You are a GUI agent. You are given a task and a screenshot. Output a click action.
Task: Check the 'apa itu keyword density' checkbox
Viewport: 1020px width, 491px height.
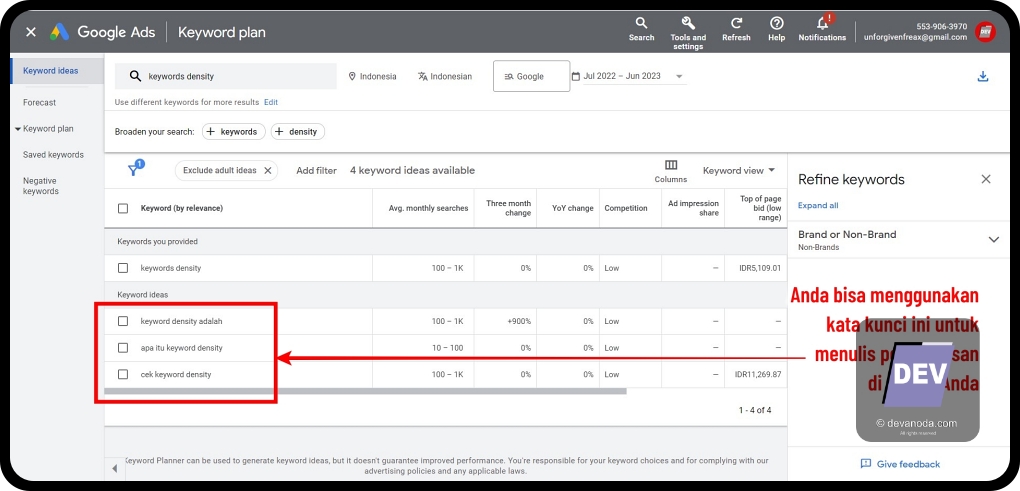pyautogui.click(x=123, y=348)
